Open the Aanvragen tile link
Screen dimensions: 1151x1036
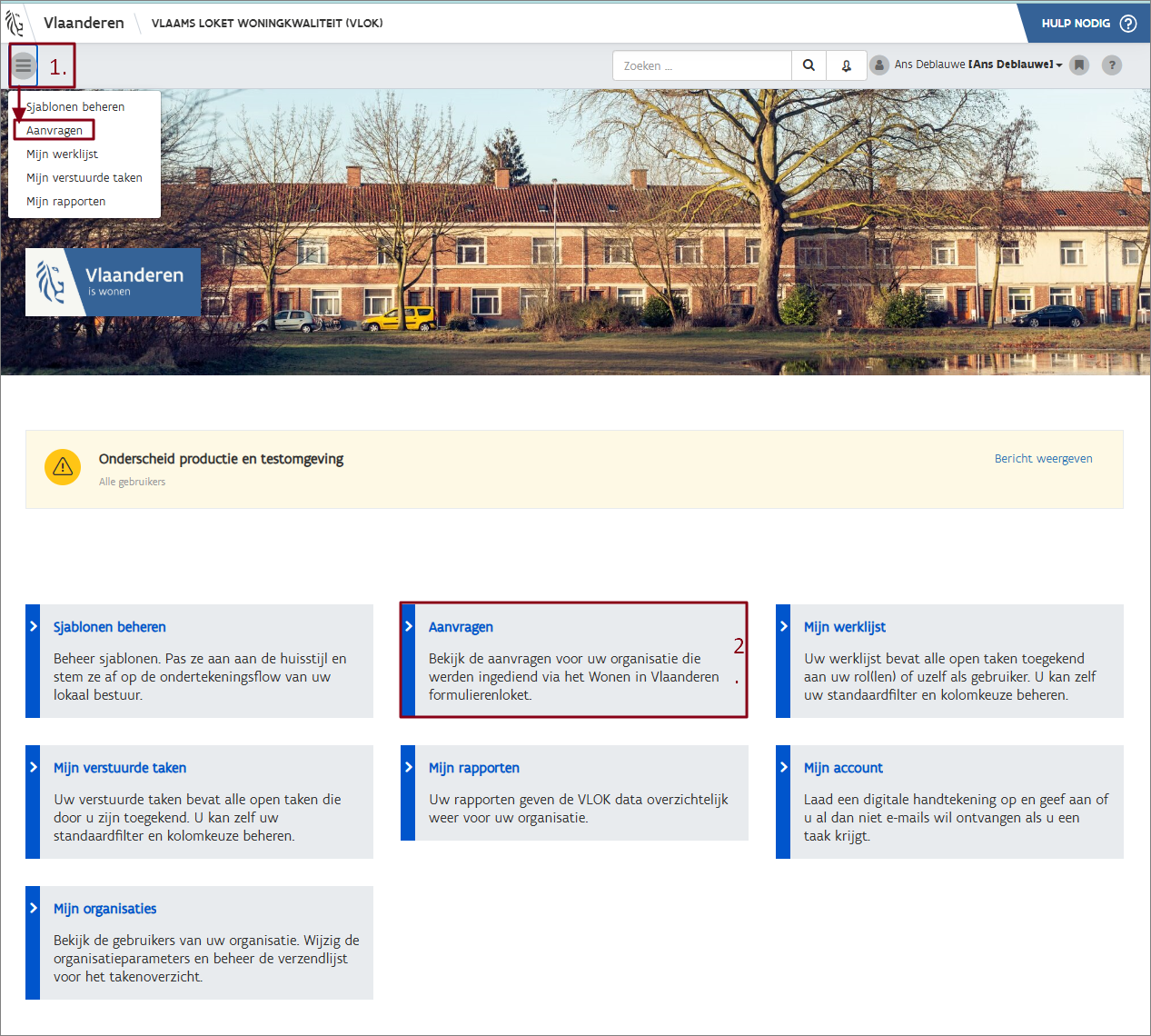[461, 627]
